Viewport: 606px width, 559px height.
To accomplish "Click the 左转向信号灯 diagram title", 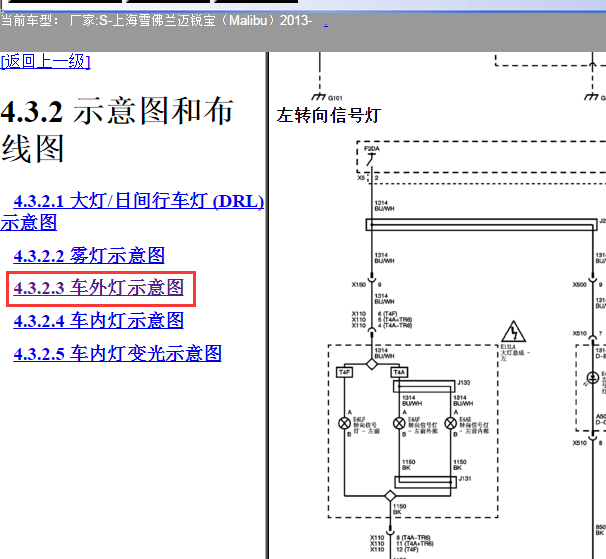I will tap(329, 115).
